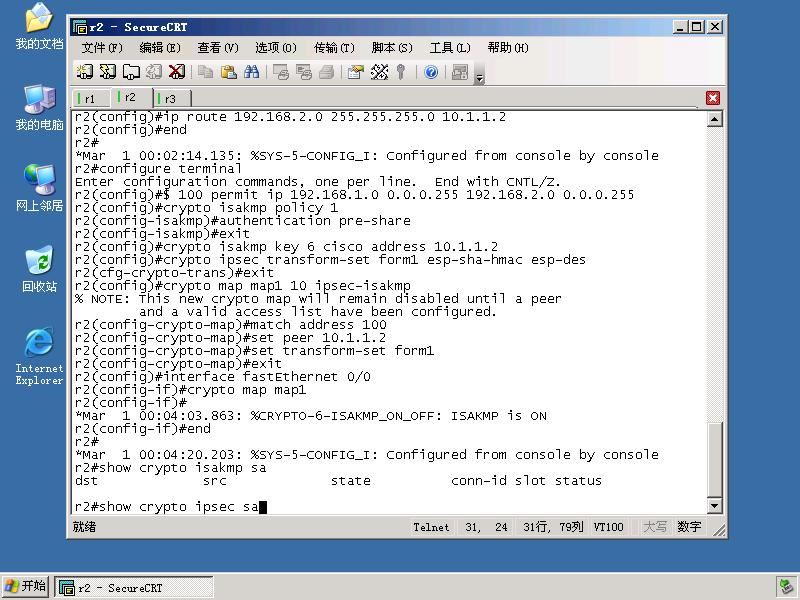Open 回收站 desktop icon

(x=39, y=269)
